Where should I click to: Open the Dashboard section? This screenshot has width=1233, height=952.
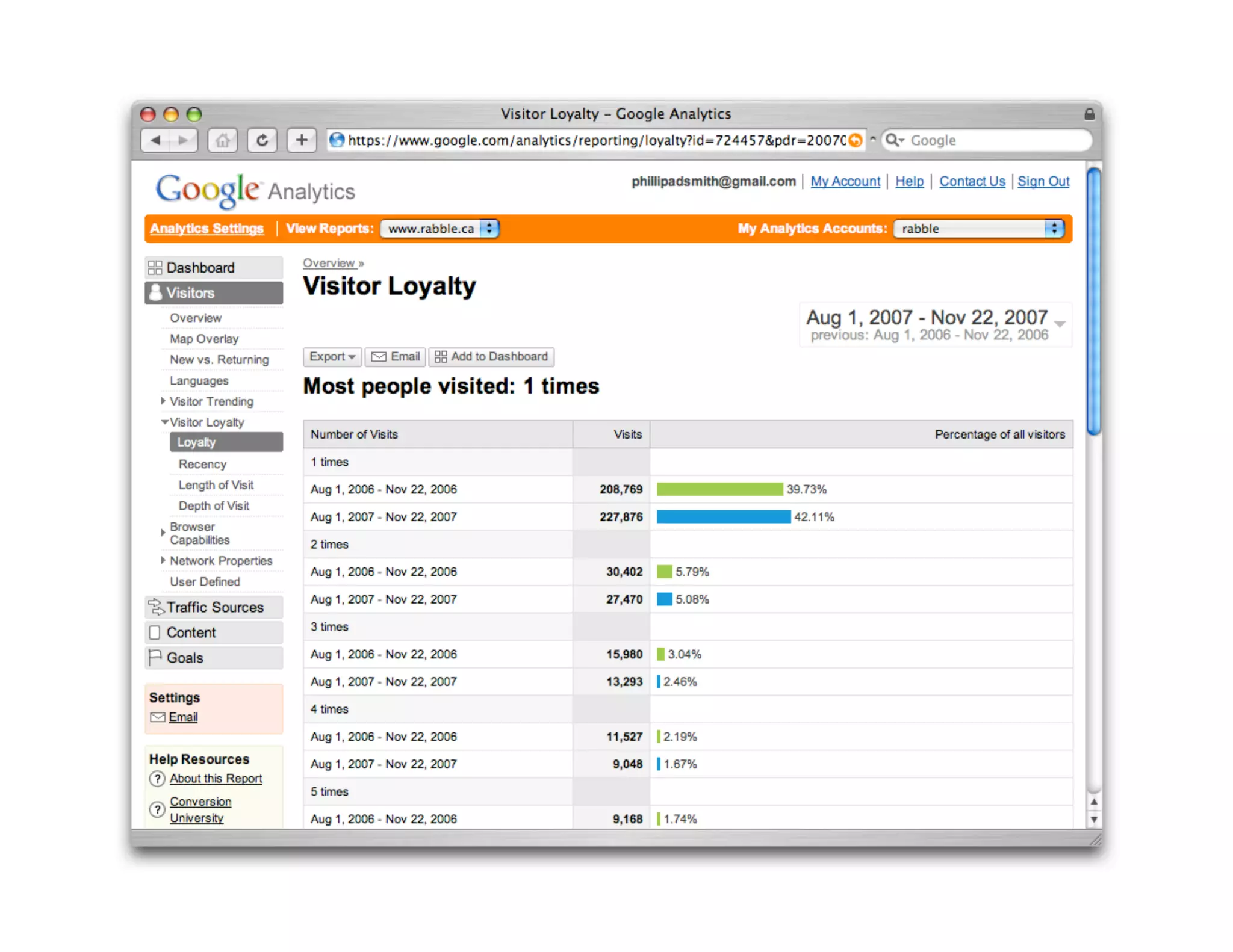point(214,268)
